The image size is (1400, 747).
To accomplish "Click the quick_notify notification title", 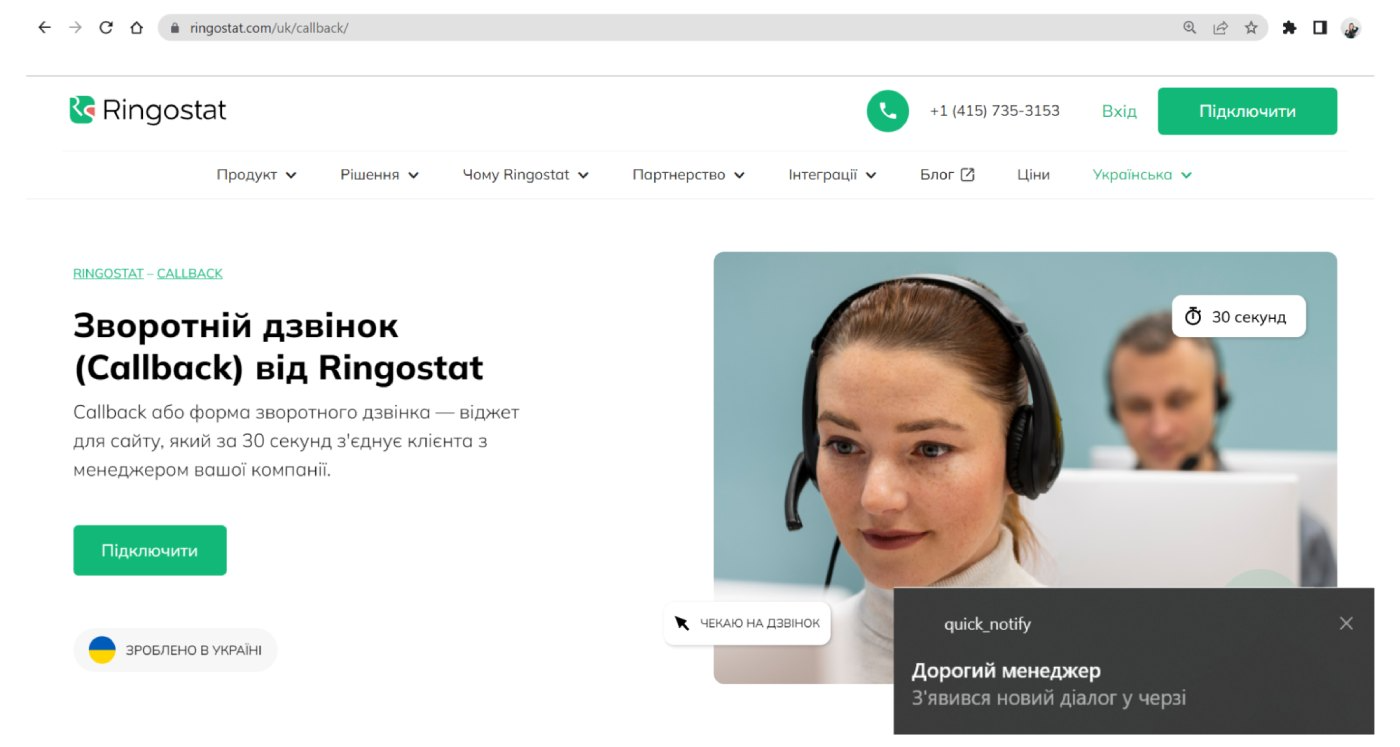I will pyautogui.click(x=987, y=624).
